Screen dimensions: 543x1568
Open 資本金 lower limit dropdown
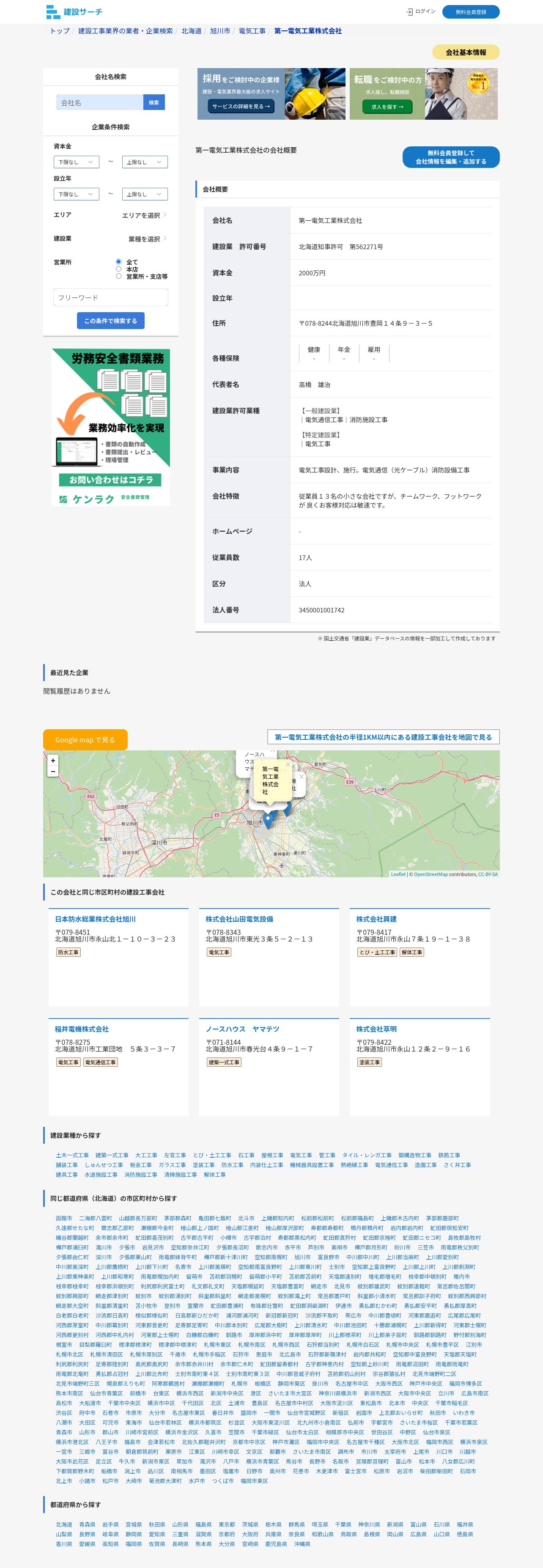(x=76, y=162)
